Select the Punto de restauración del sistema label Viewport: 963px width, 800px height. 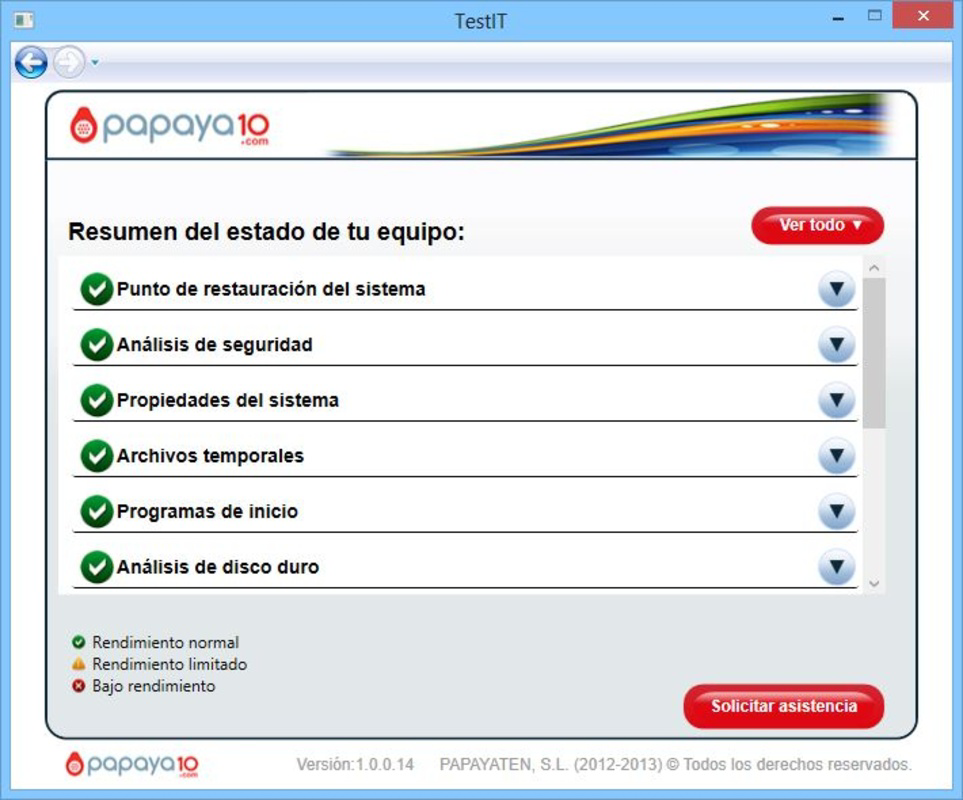tap(271, 289)
